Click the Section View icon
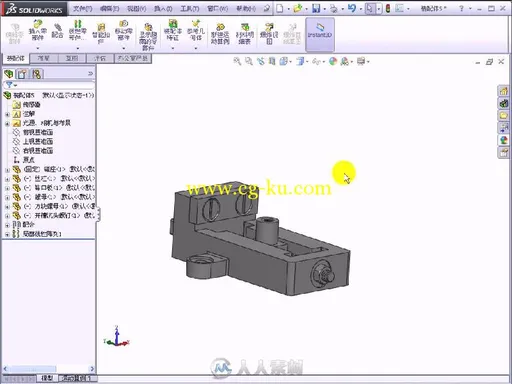The image size is (512, 384). tap(272, 61)
